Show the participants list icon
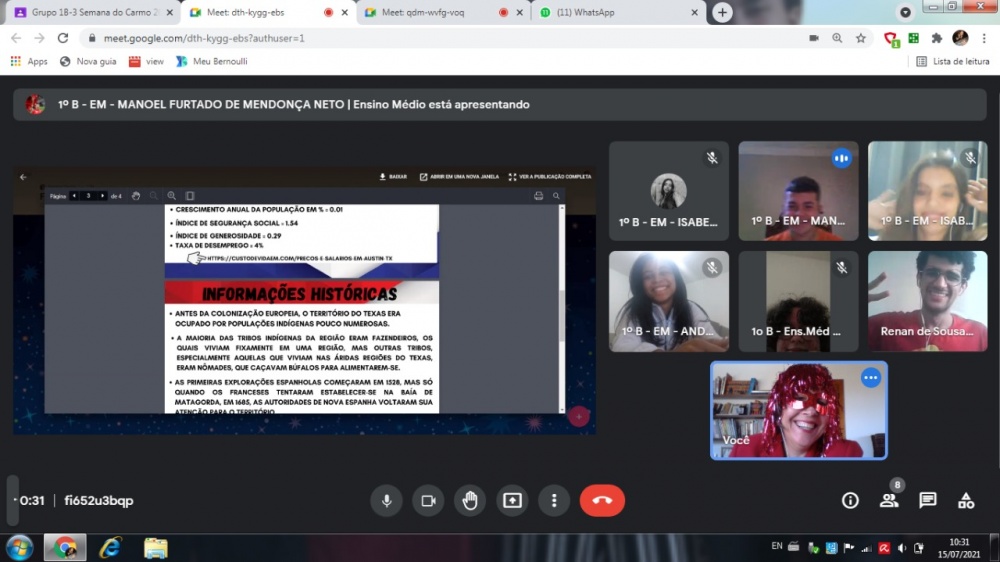This screenshot has width=1000, height=562. (x=889, y=501)
